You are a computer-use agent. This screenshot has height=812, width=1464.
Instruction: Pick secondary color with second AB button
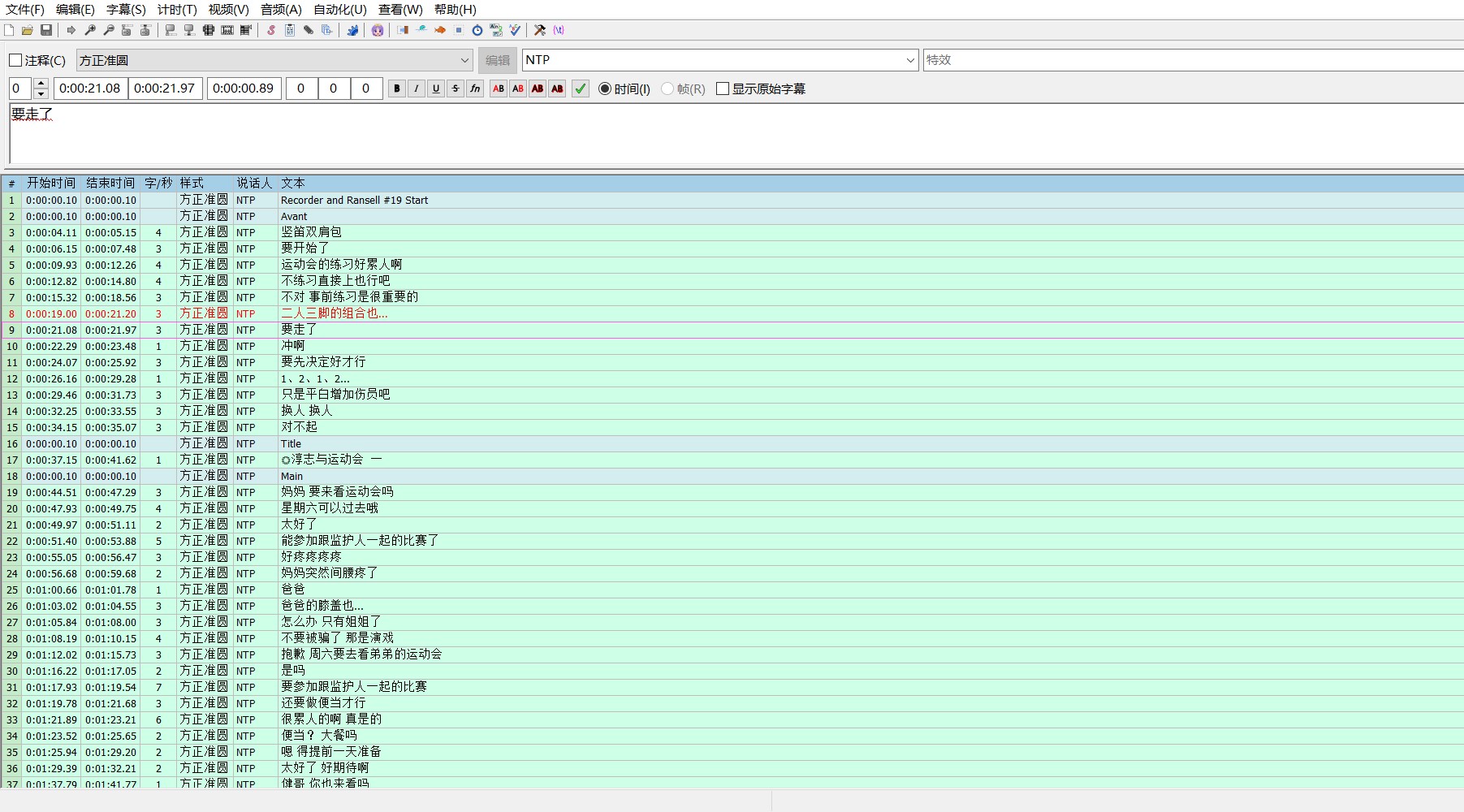[518, 89]
